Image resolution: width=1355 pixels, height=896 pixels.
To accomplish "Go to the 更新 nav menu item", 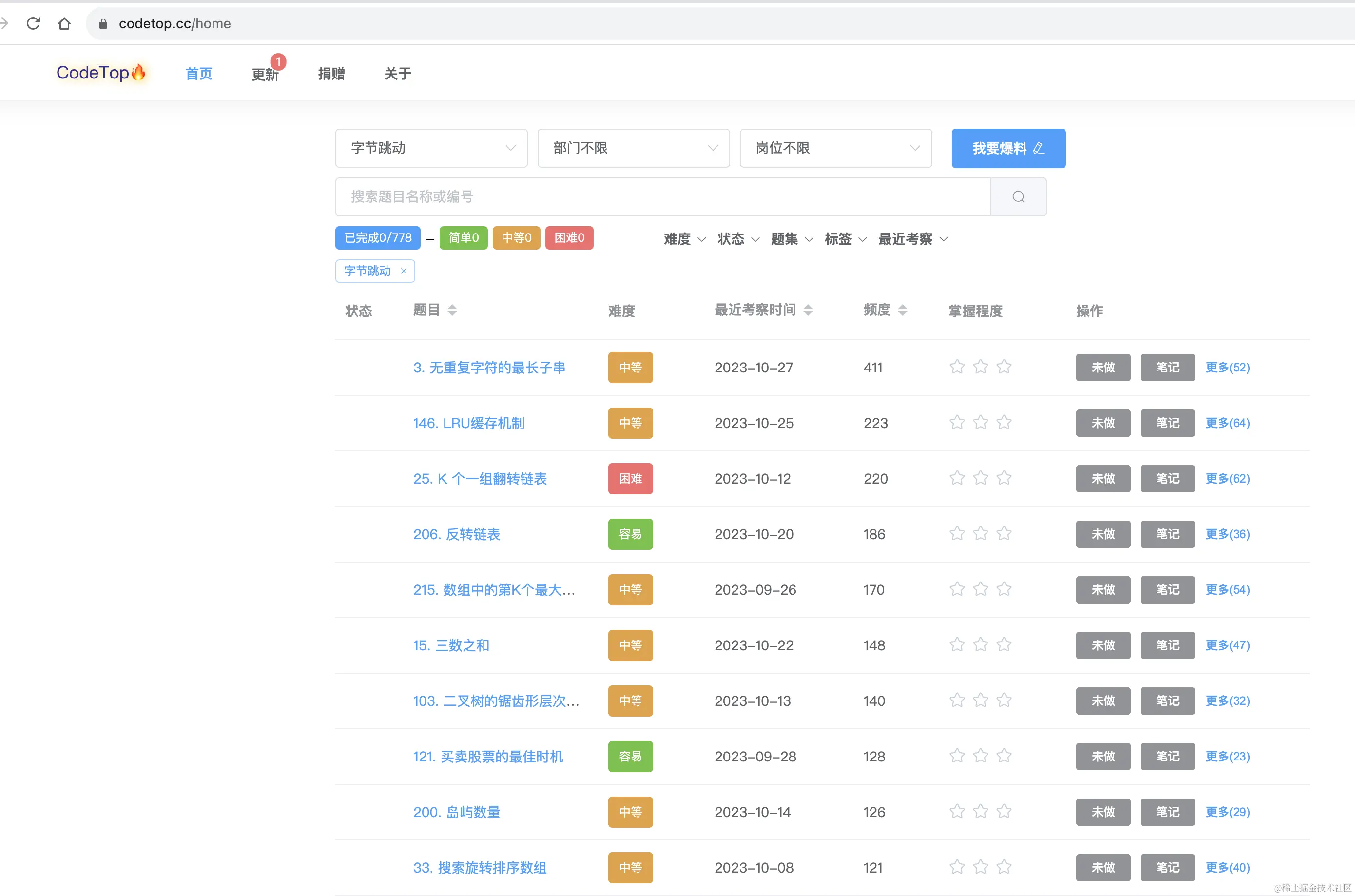I will (265, 74).
